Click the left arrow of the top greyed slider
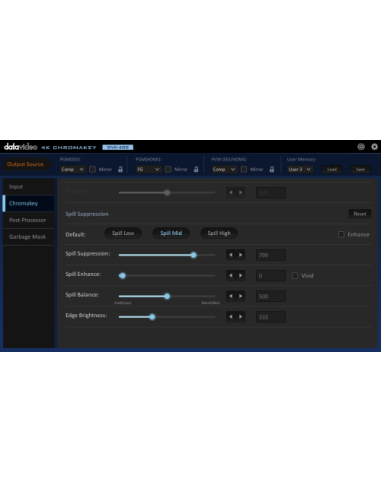381x492 pixels. click(x=231, y=192)
